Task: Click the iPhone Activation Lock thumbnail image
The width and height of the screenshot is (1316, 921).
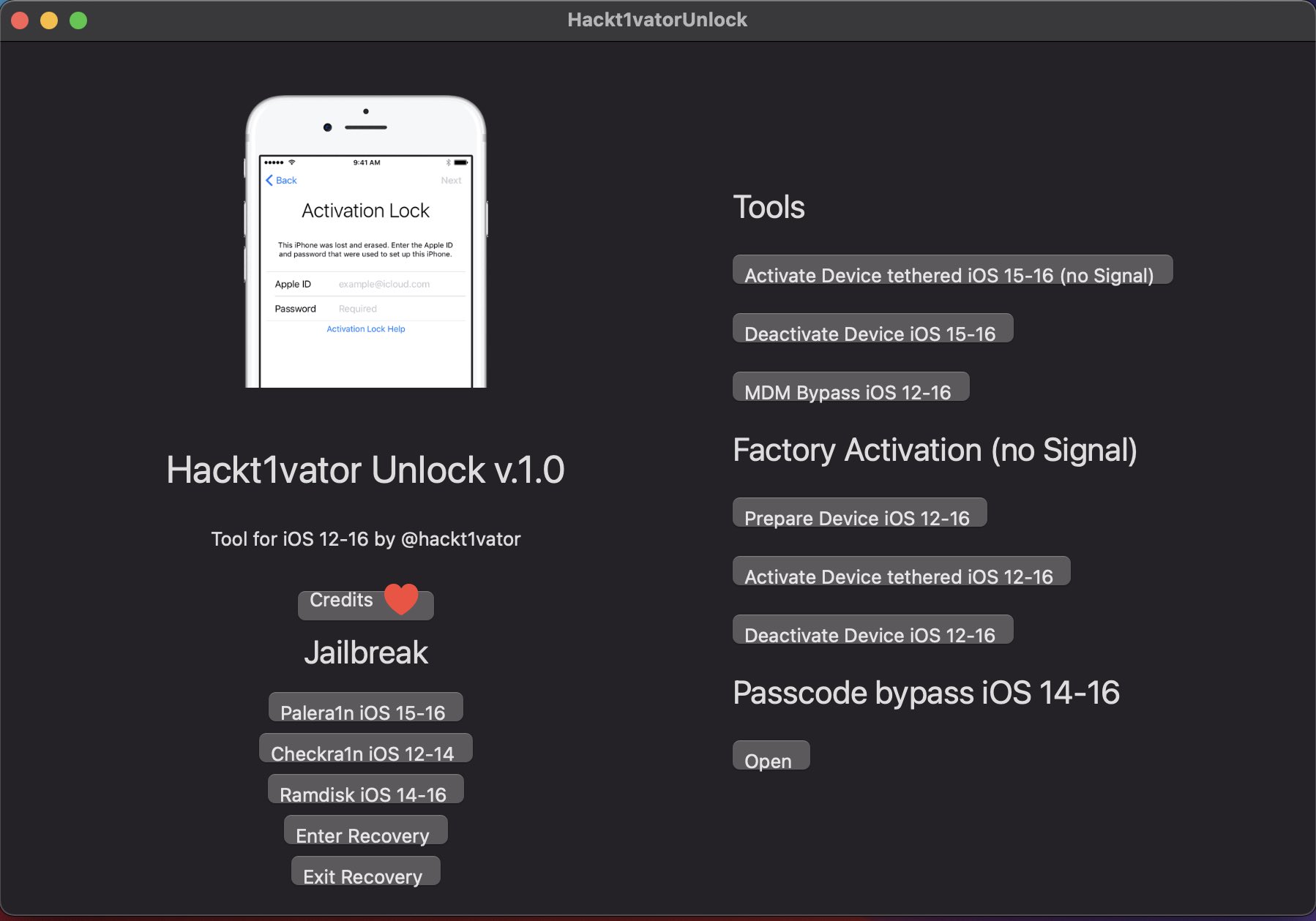Action: [x=365, y=241]
